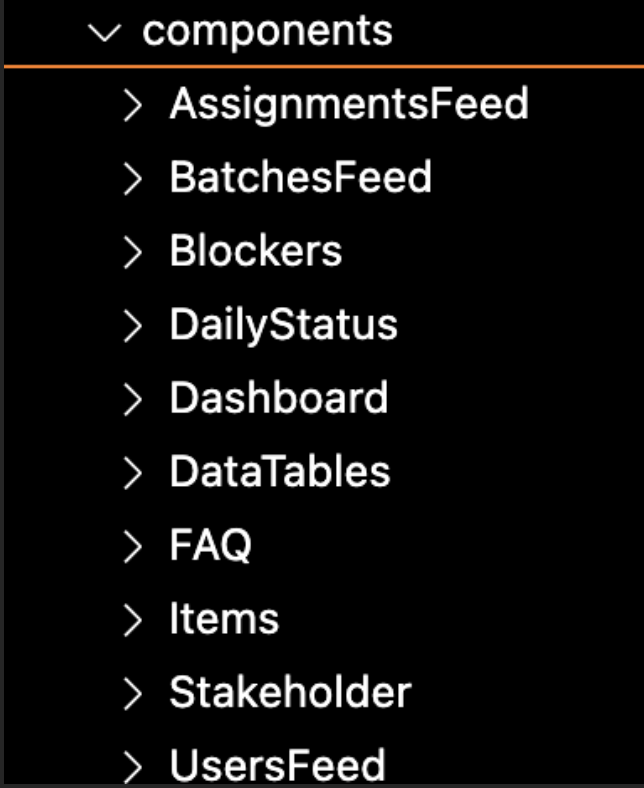Expand the BatchesFeed folder chevron
This screenshot has height=788, width=644.
tap(133, 179)
